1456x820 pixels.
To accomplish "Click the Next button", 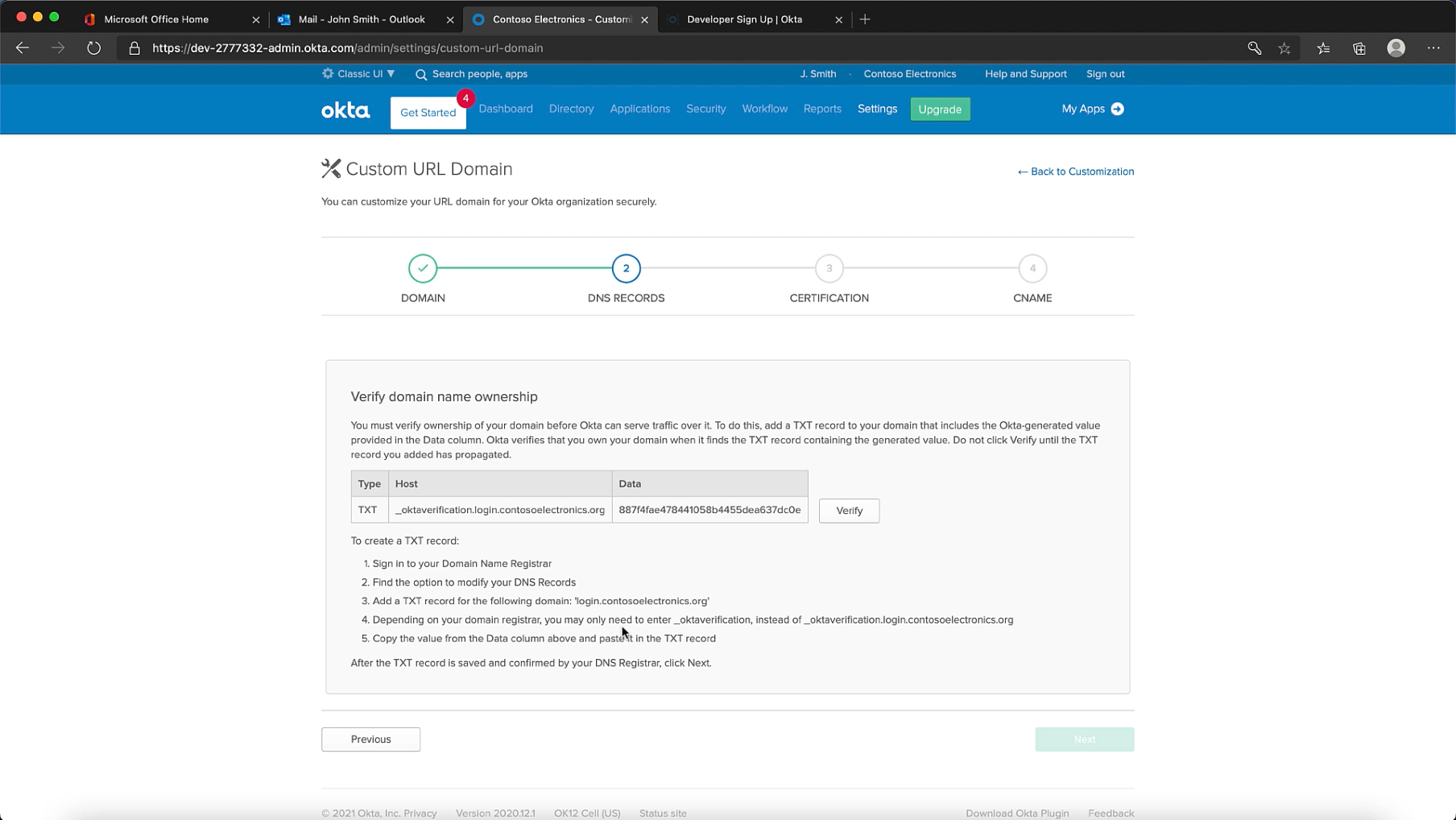I will coord(1084,739).
